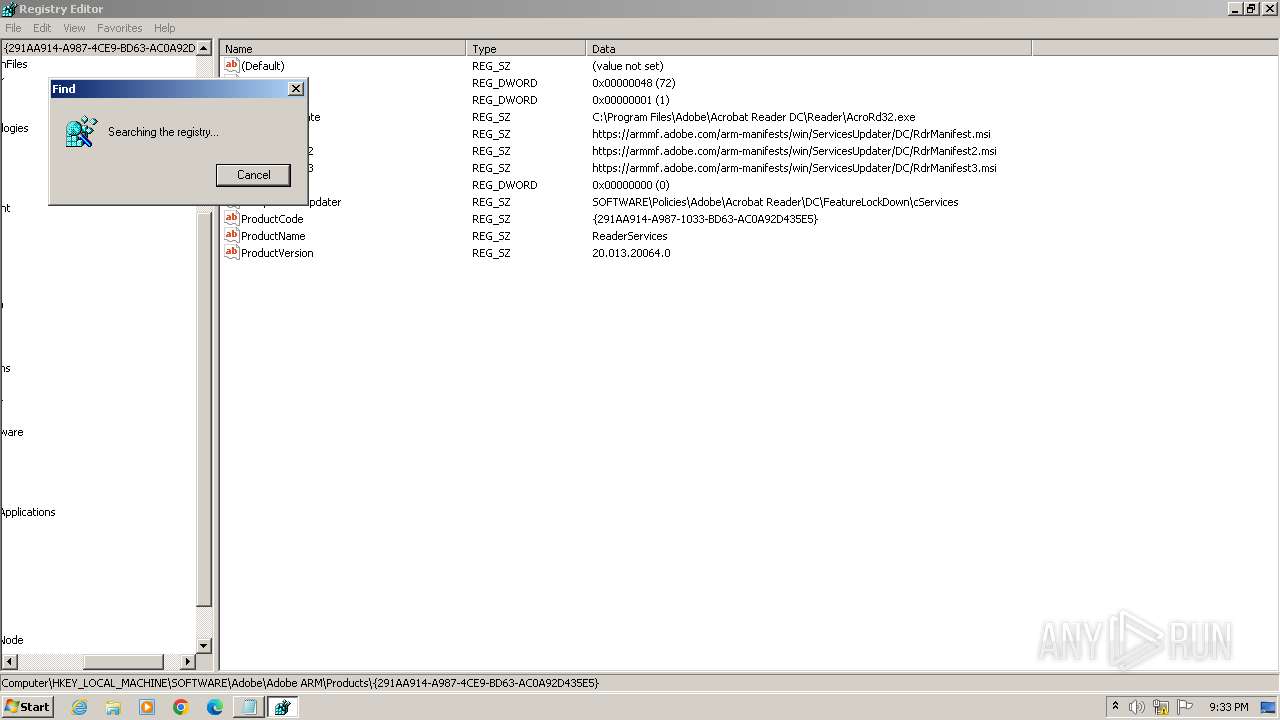1280x720 pixels.
Task: Click the AcroRd32.exe path data cell
Action: [753, 117]
